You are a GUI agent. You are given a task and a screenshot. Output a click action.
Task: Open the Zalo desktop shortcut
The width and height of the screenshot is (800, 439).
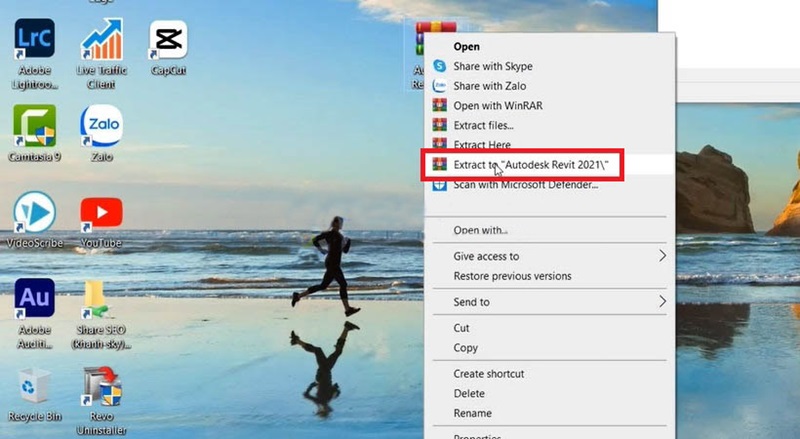pyautogui.click(x=101, y=127)
